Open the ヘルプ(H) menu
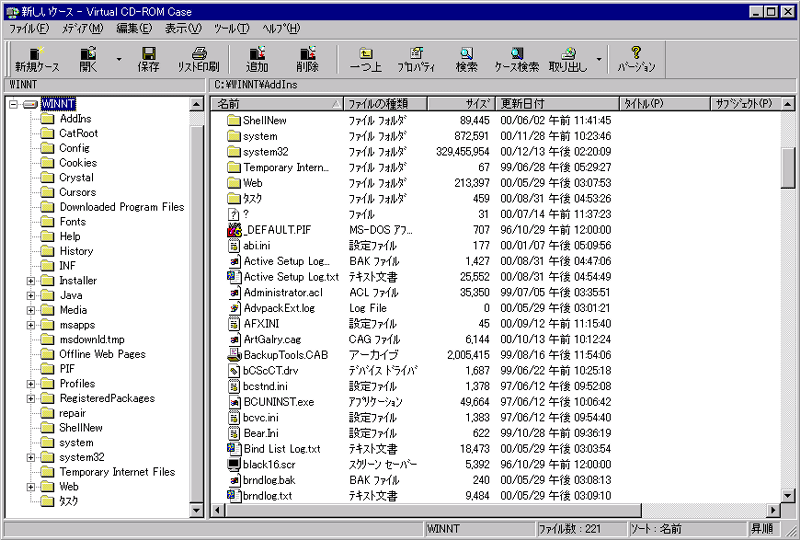This screenshot has width=800, height=540. (x=281, y=29)
